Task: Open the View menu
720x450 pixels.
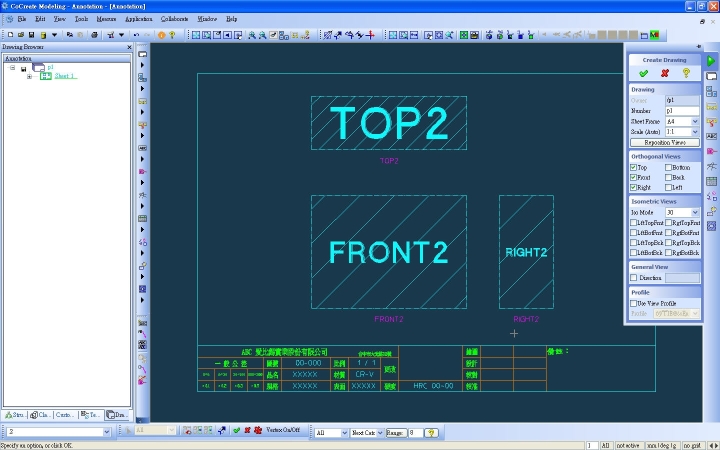Action: (x=60, y=19)
